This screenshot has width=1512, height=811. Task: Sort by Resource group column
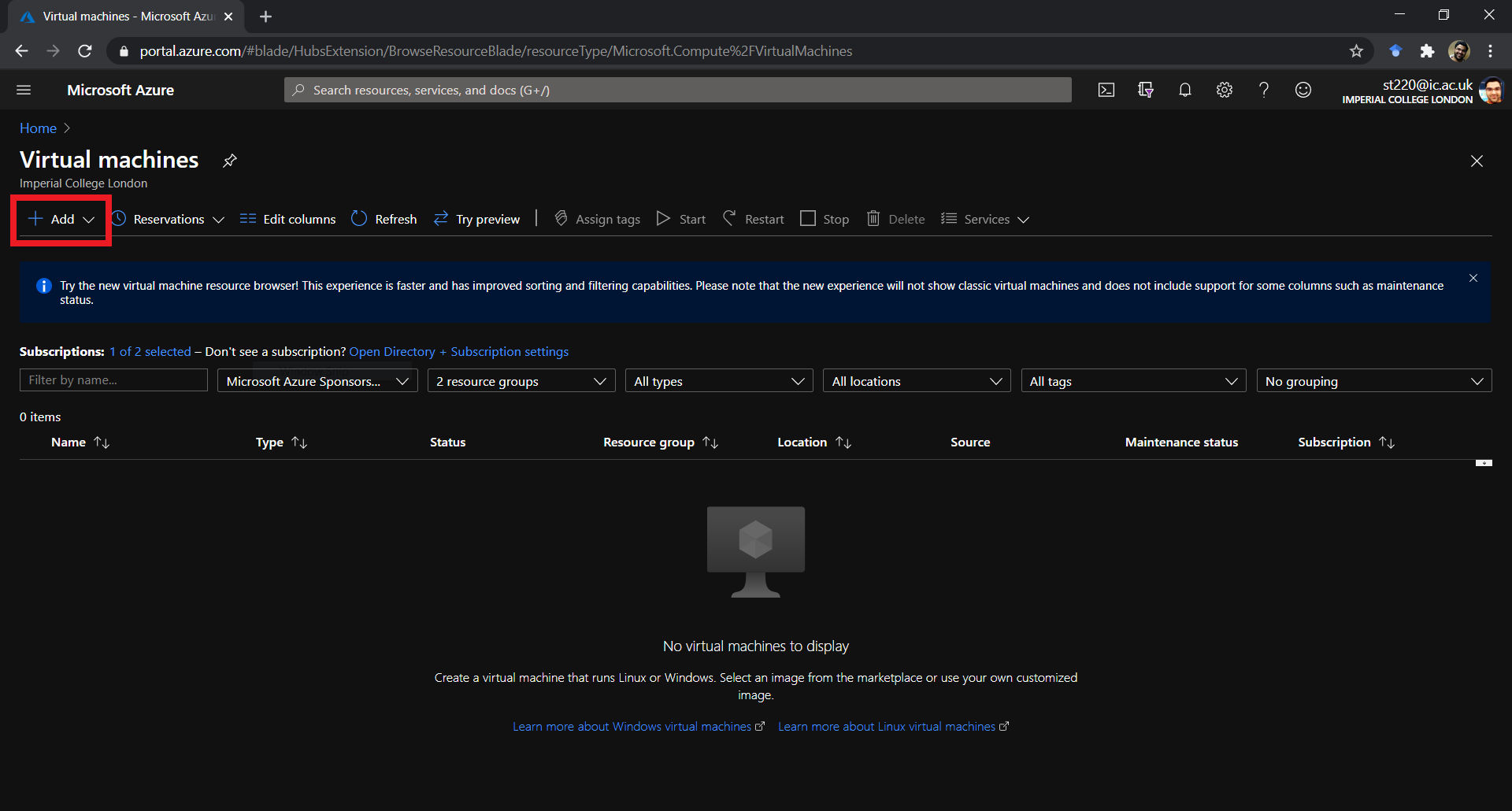[661, 443]
